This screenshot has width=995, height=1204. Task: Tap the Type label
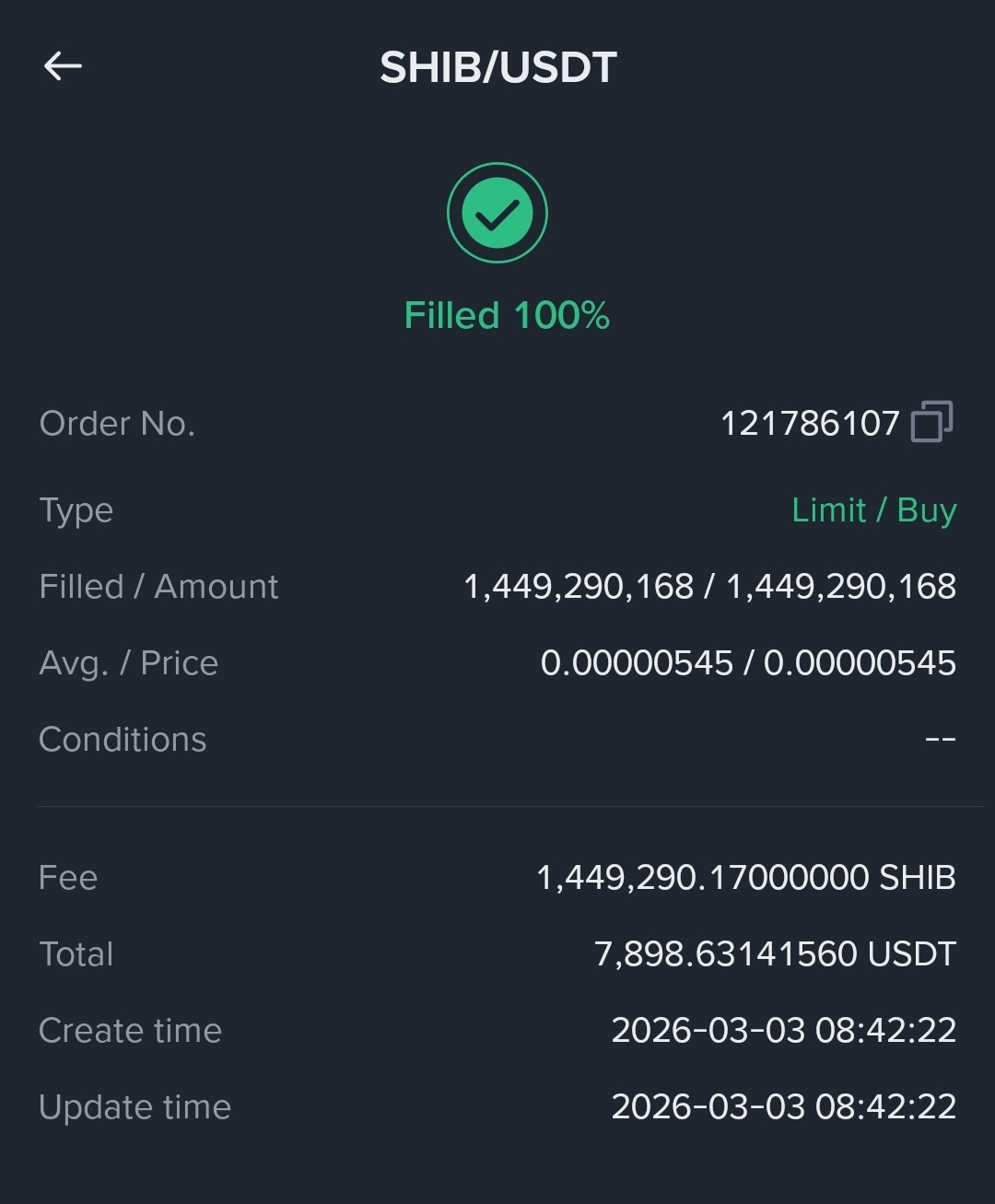76,510
